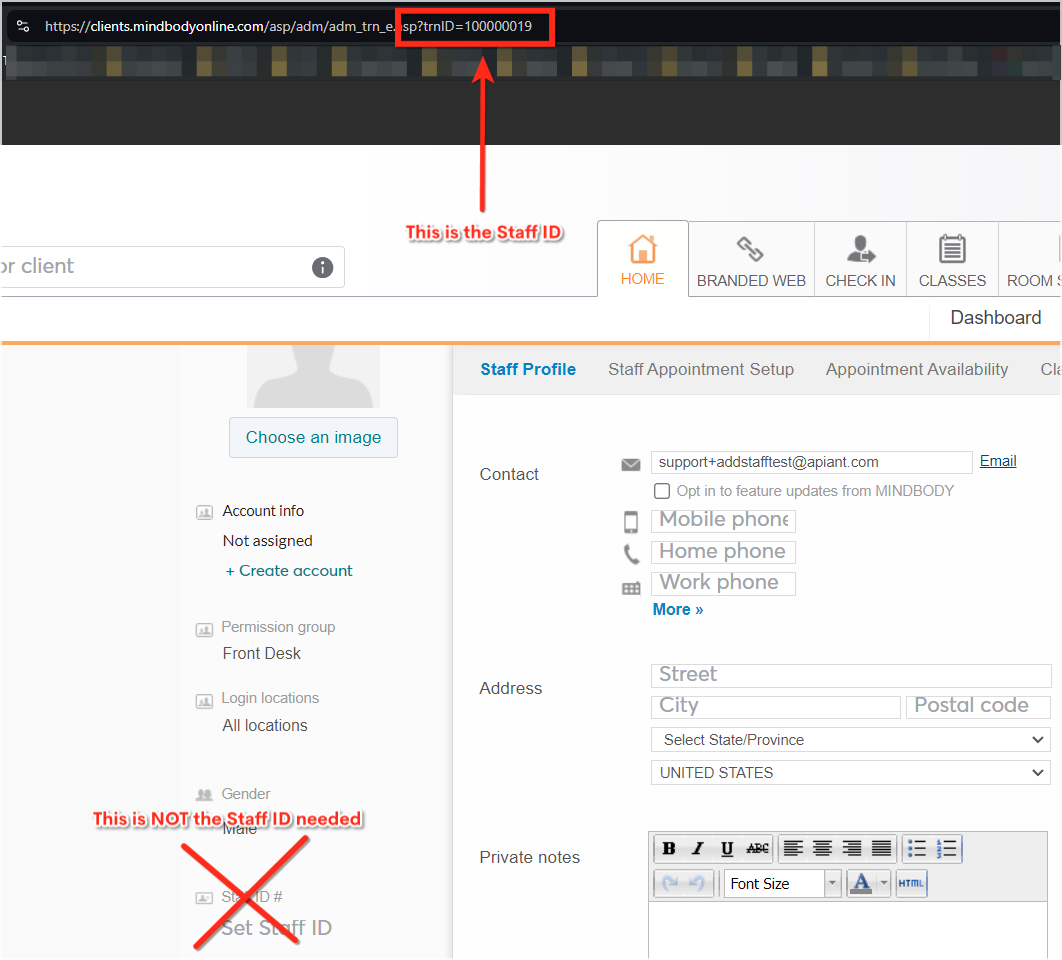Viewport: 1062px width, 960px height.
Task: Open the HTML source editor button
Action: [911, 884]
